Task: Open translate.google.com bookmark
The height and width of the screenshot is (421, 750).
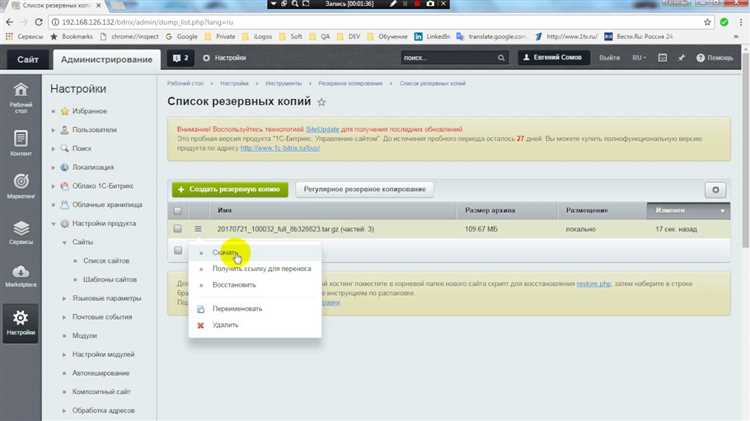Action: click(491, 36)
